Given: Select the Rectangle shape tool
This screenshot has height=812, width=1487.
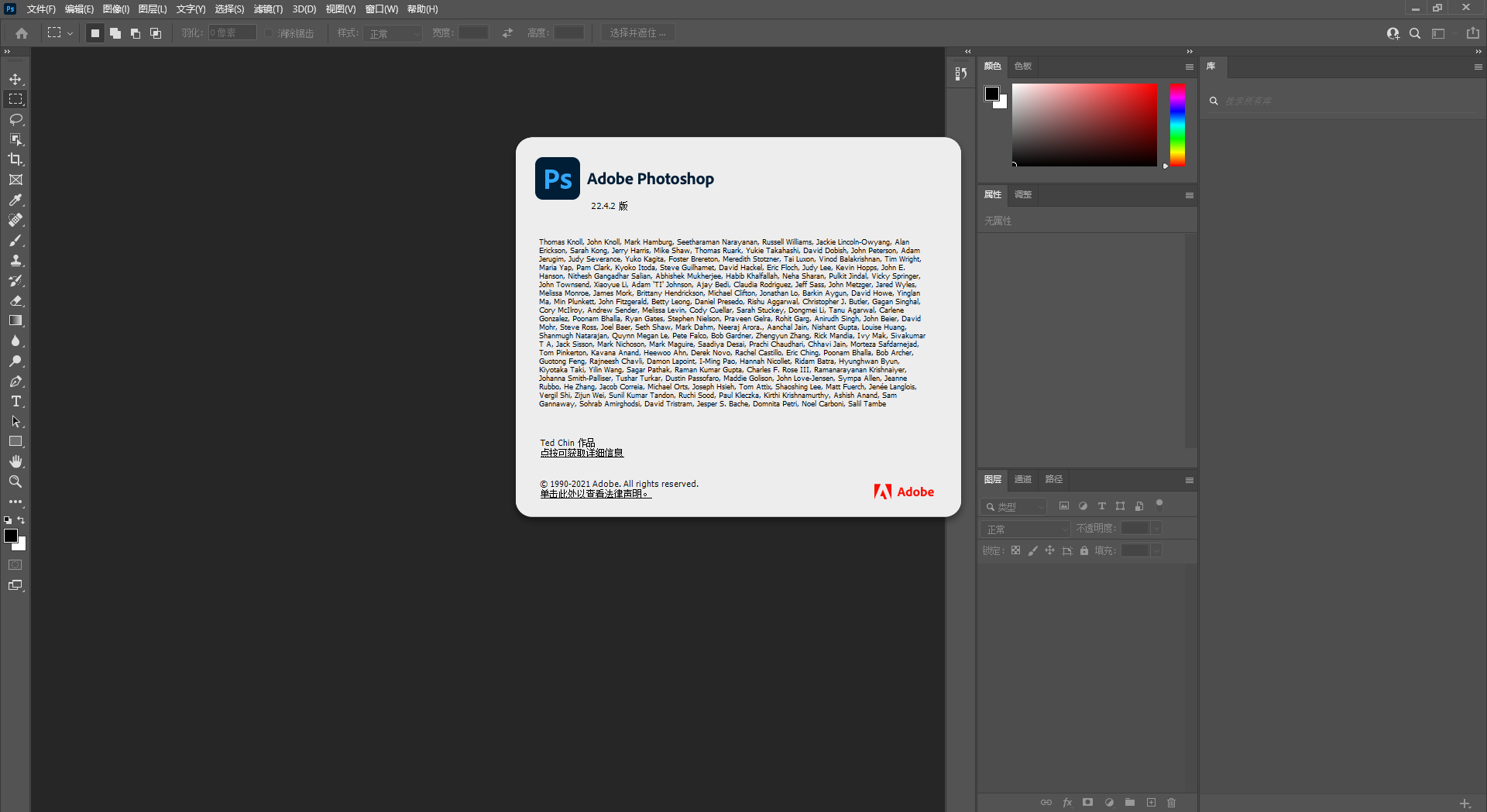Looking at the screenshot, I should [x=15, y=441].
